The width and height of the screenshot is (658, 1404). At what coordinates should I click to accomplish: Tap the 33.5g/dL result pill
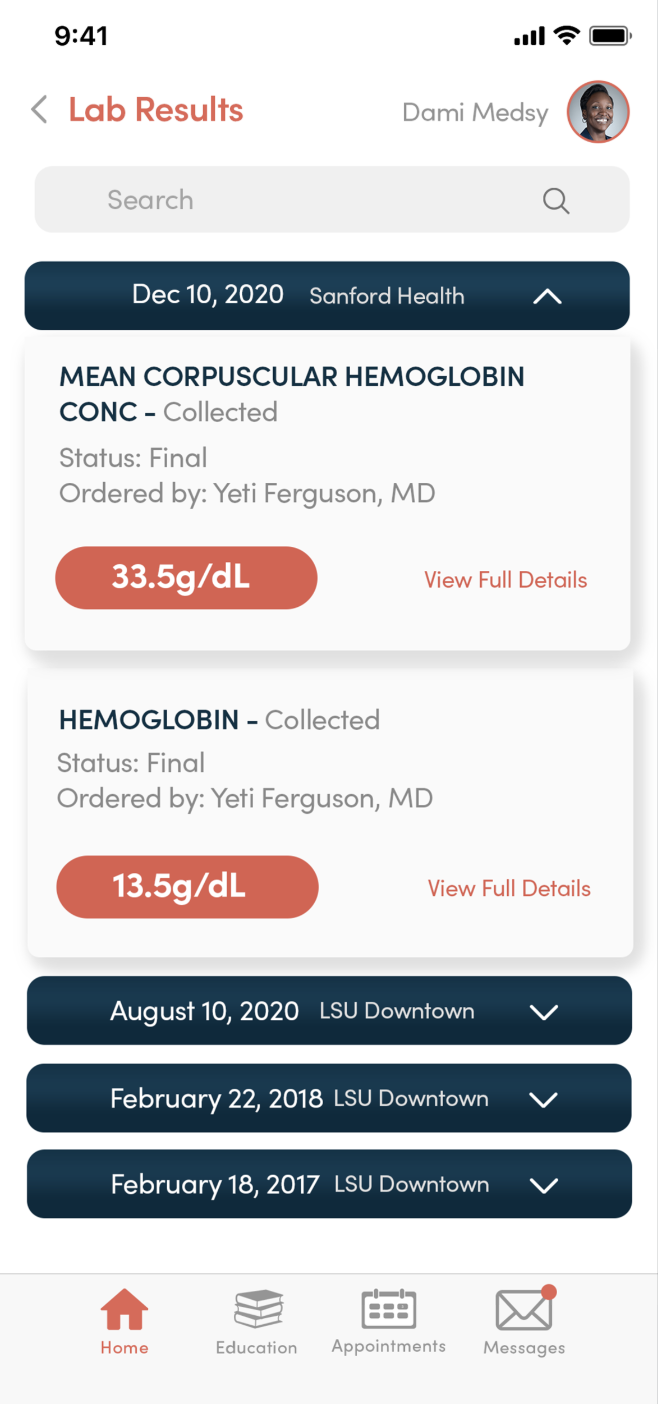point(186,578)
